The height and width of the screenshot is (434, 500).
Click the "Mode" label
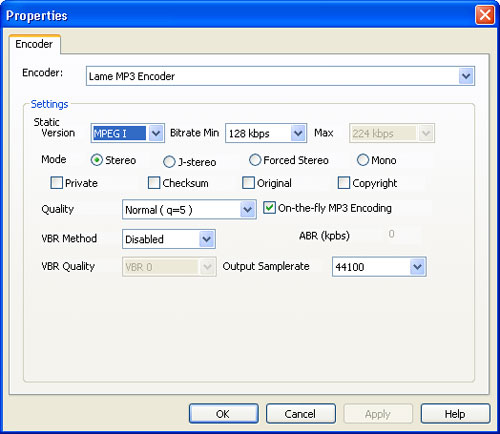click(54, 159)
